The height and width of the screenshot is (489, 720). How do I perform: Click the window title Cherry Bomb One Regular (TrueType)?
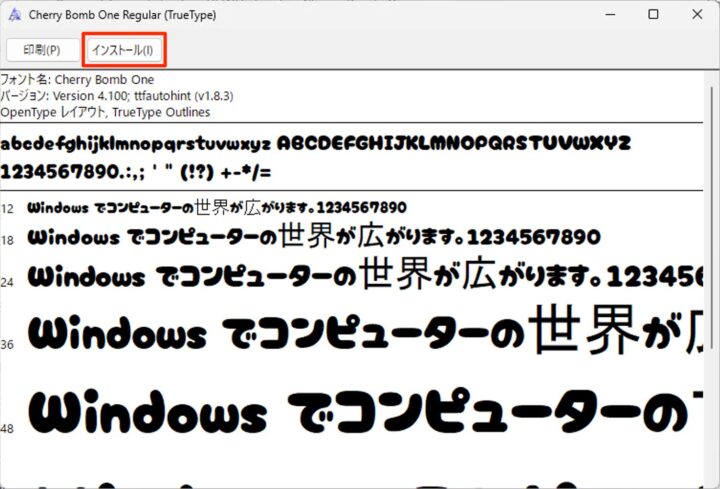(x=122, y=15)
